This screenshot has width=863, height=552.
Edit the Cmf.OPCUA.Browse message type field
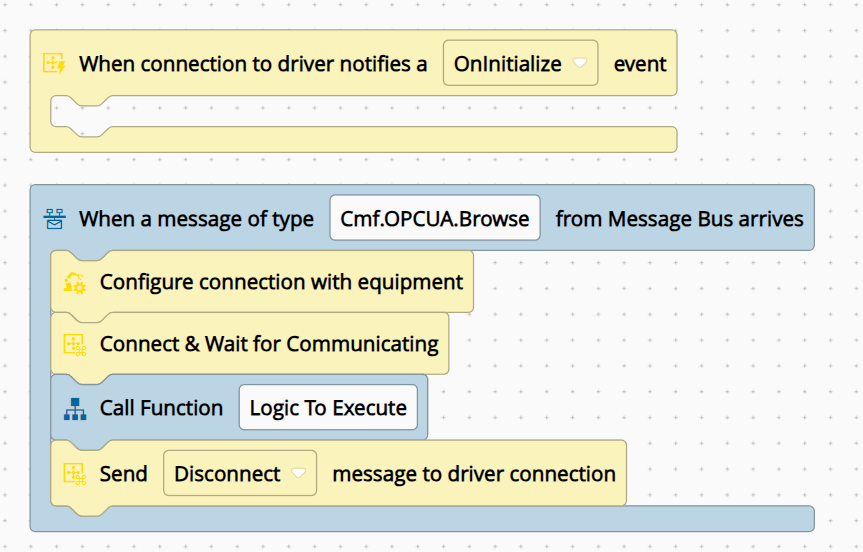pyautogui.click(x=435, y=218)
